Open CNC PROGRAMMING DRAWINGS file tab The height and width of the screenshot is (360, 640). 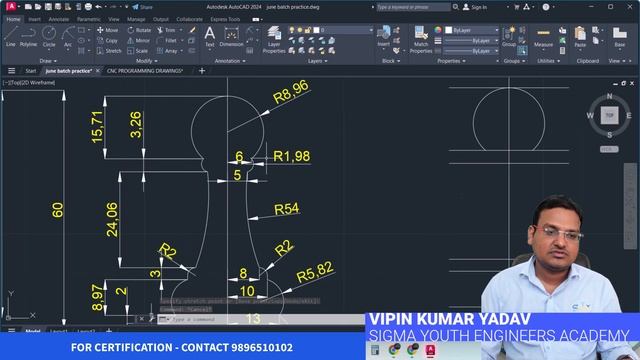coord(144,71)
